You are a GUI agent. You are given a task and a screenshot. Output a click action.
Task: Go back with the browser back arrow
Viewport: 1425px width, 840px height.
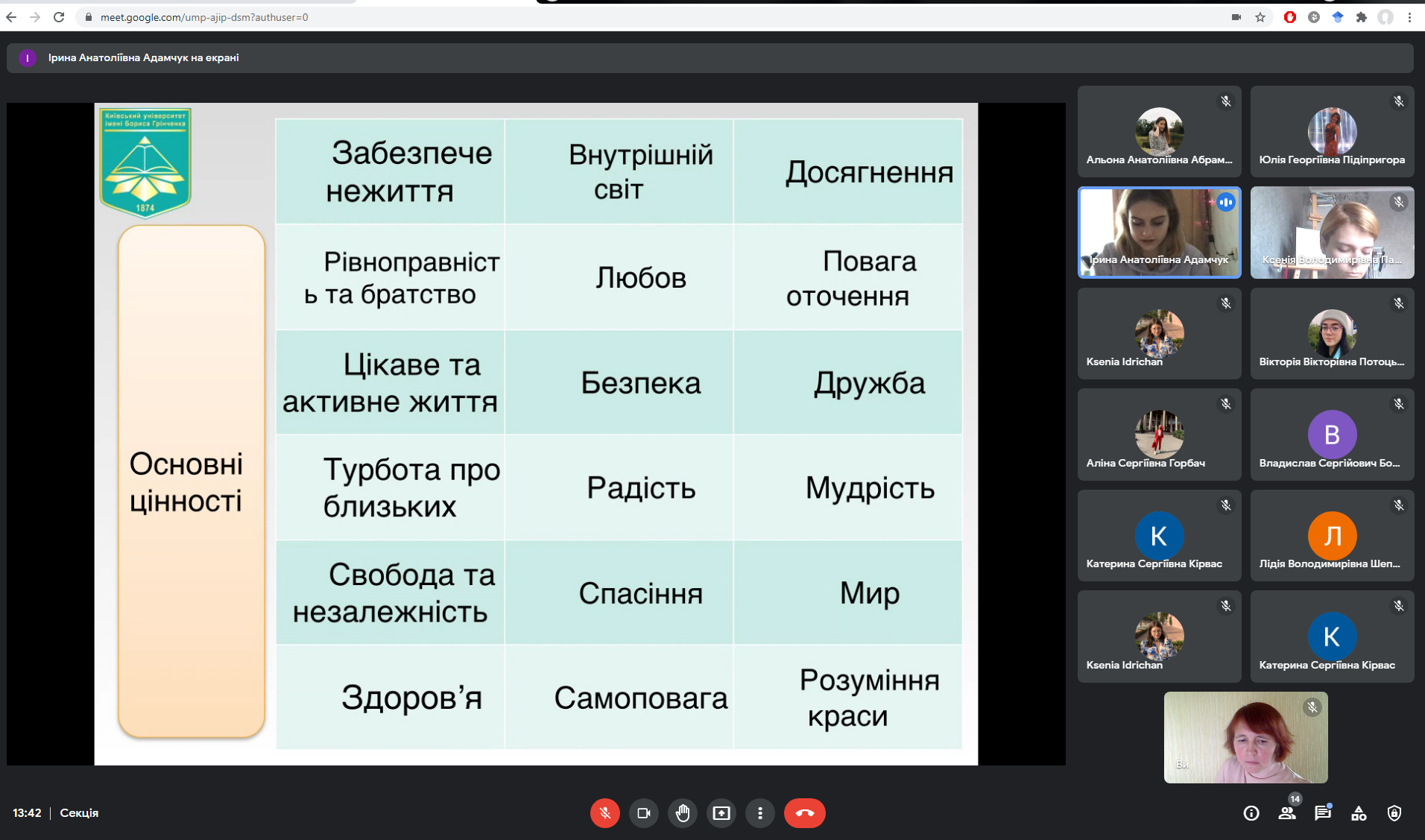[x=11, y=17]
